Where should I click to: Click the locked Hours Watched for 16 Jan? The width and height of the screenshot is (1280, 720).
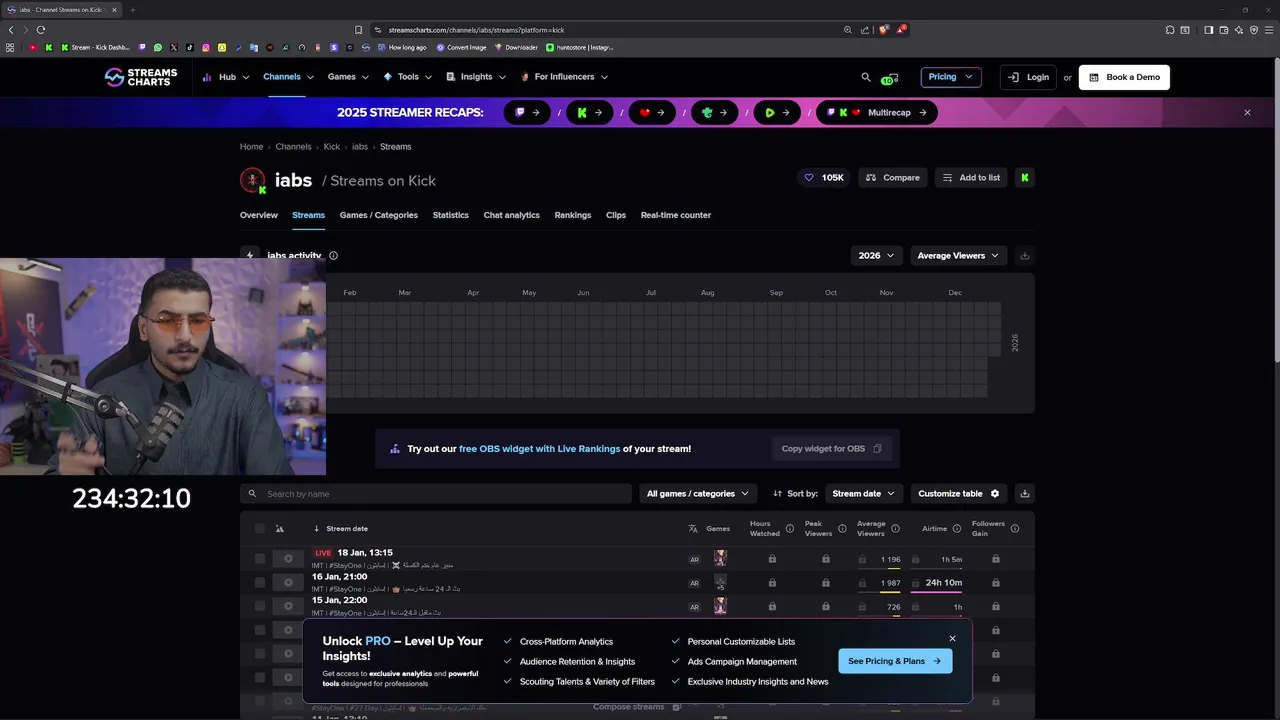(x=772, y=582)
